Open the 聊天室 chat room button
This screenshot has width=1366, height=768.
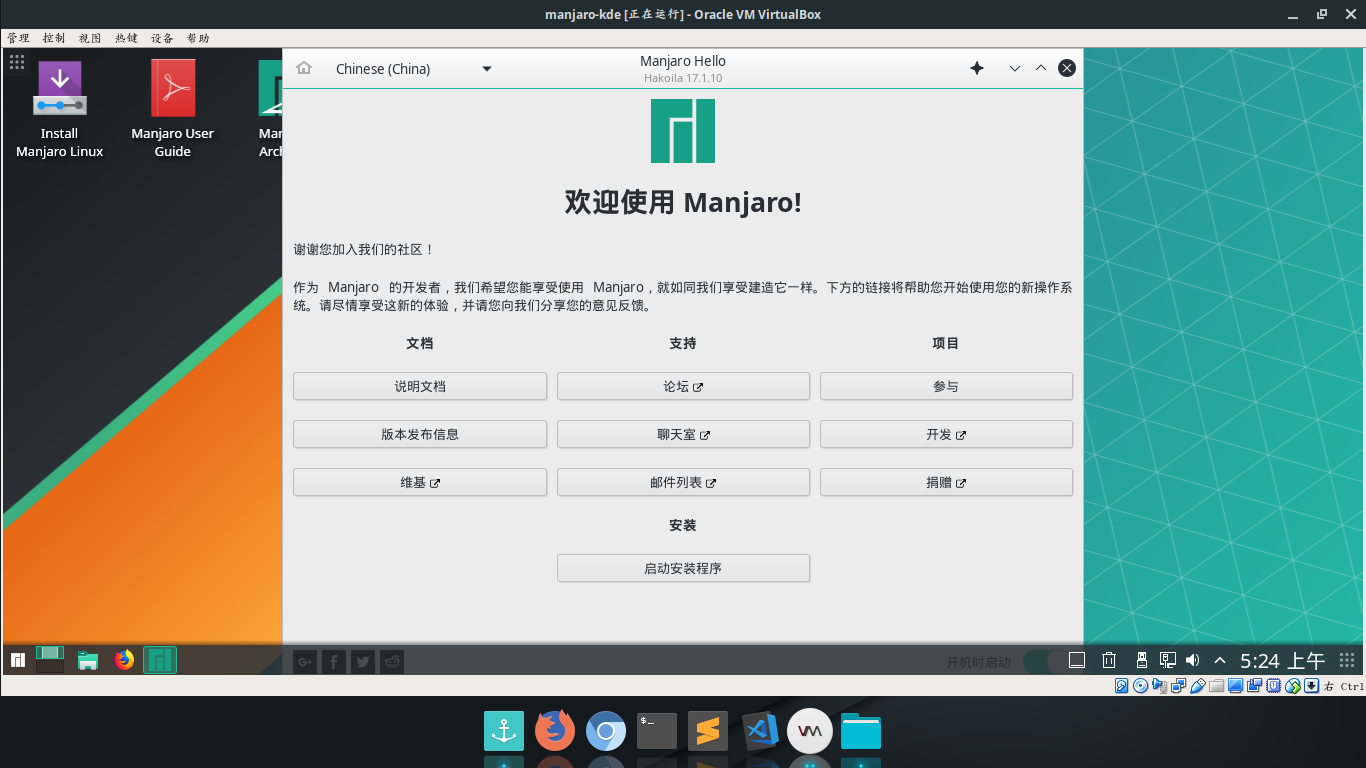tap(683, 434)
